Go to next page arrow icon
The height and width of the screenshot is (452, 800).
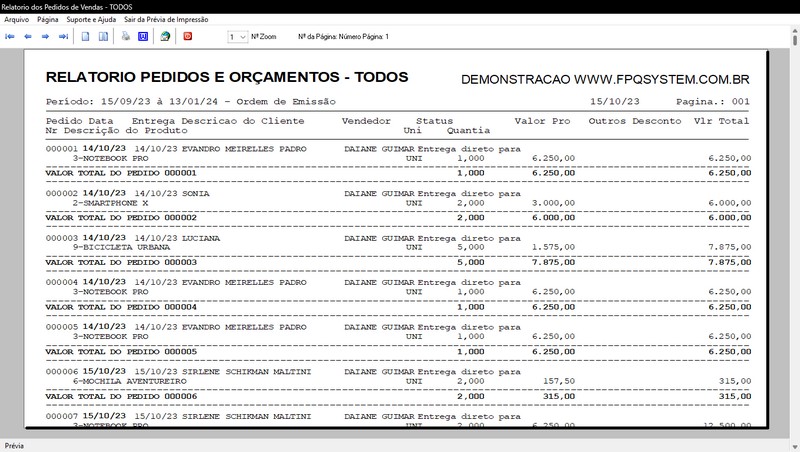(x=45, y=36)
